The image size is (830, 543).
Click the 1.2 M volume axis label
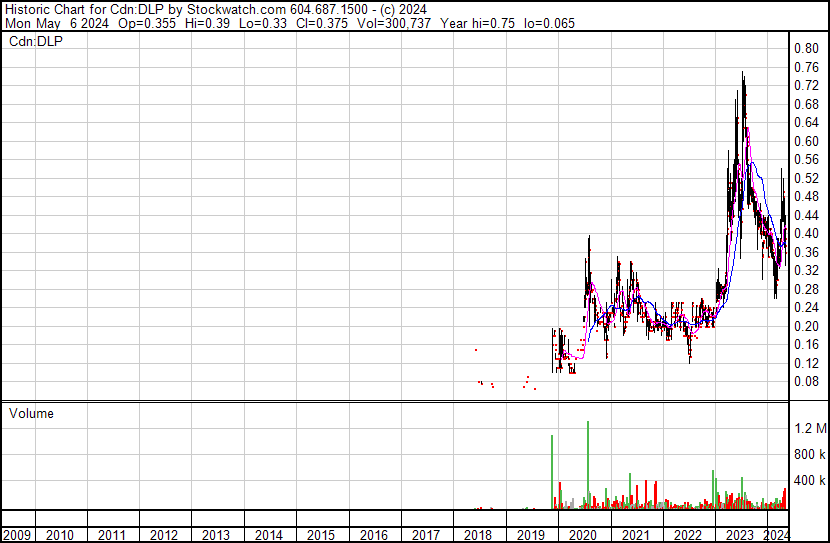(x=810, y=428)
